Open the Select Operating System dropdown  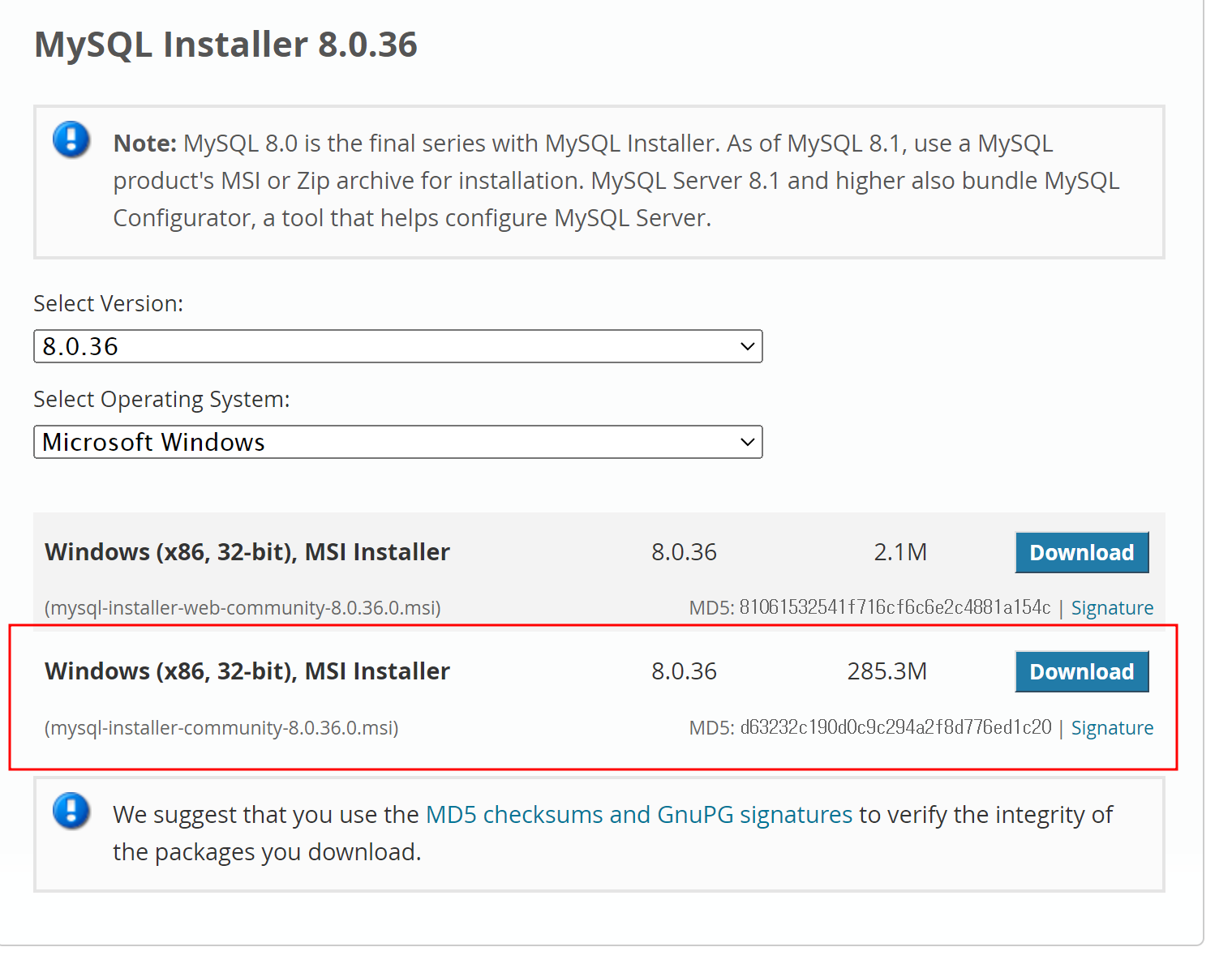tap(397, 442)
